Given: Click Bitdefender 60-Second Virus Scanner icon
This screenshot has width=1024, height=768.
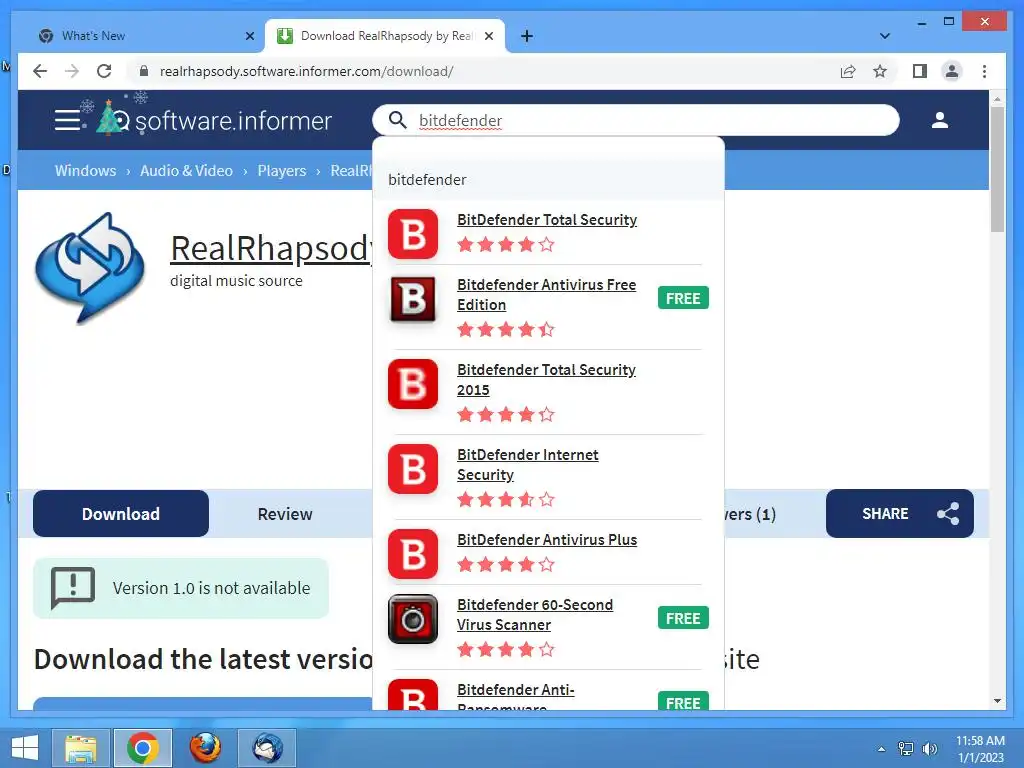Looking at the screenshot, I should (413, 618).
